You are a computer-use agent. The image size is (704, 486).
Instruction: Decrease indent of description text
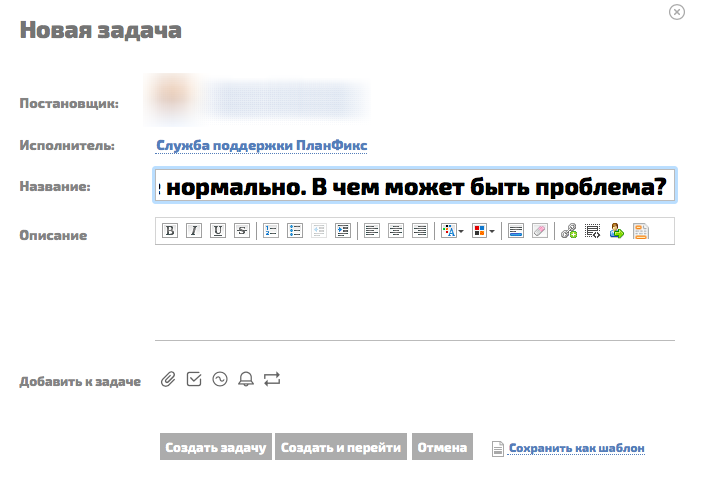319,231
